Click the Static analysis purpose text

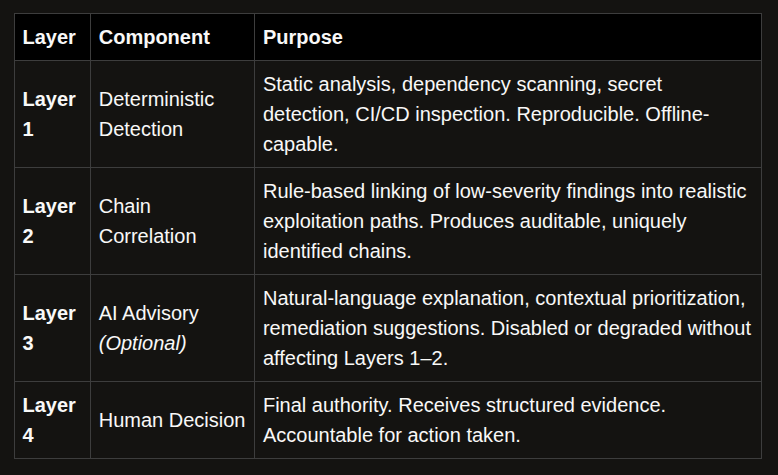pos(486,114)
